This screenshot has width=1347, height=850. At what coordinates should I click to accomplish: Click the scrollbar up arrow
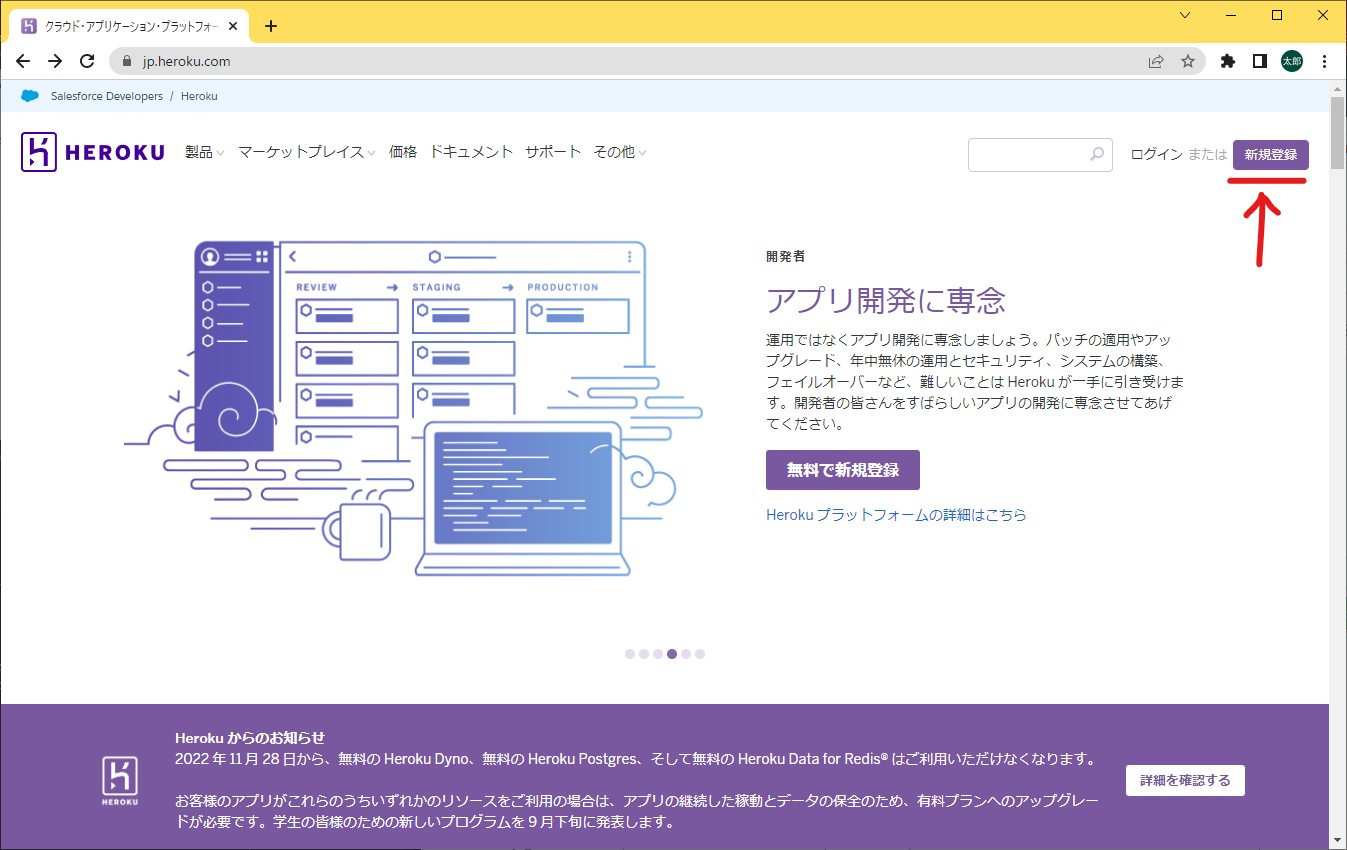(1338, 90)
